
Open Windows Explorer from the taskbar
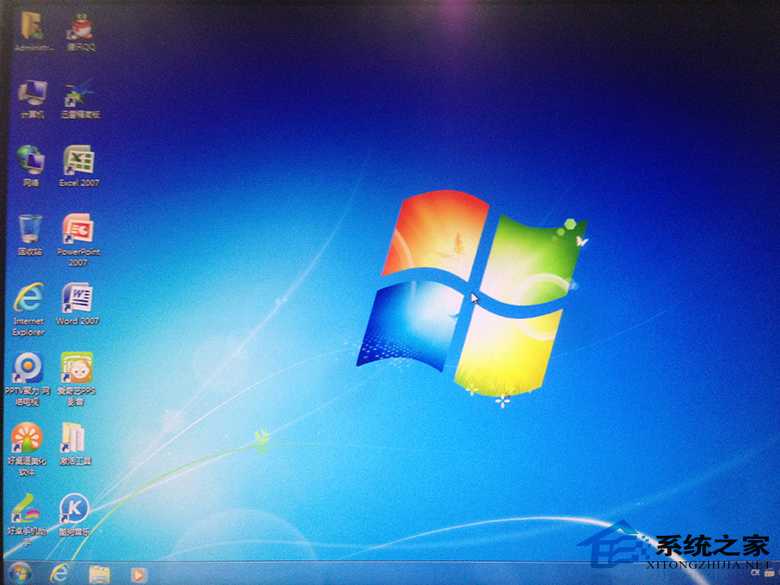(99, 575)
